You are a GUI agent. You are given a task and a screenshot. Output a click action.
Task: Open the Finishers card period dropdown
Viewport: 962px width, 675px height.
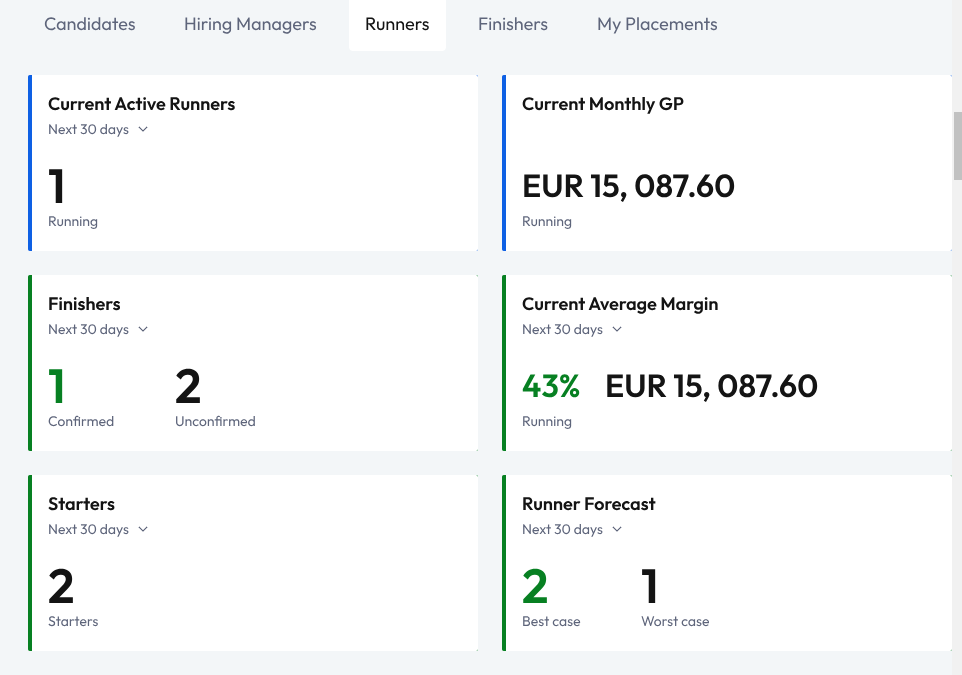tap(98, 329)
